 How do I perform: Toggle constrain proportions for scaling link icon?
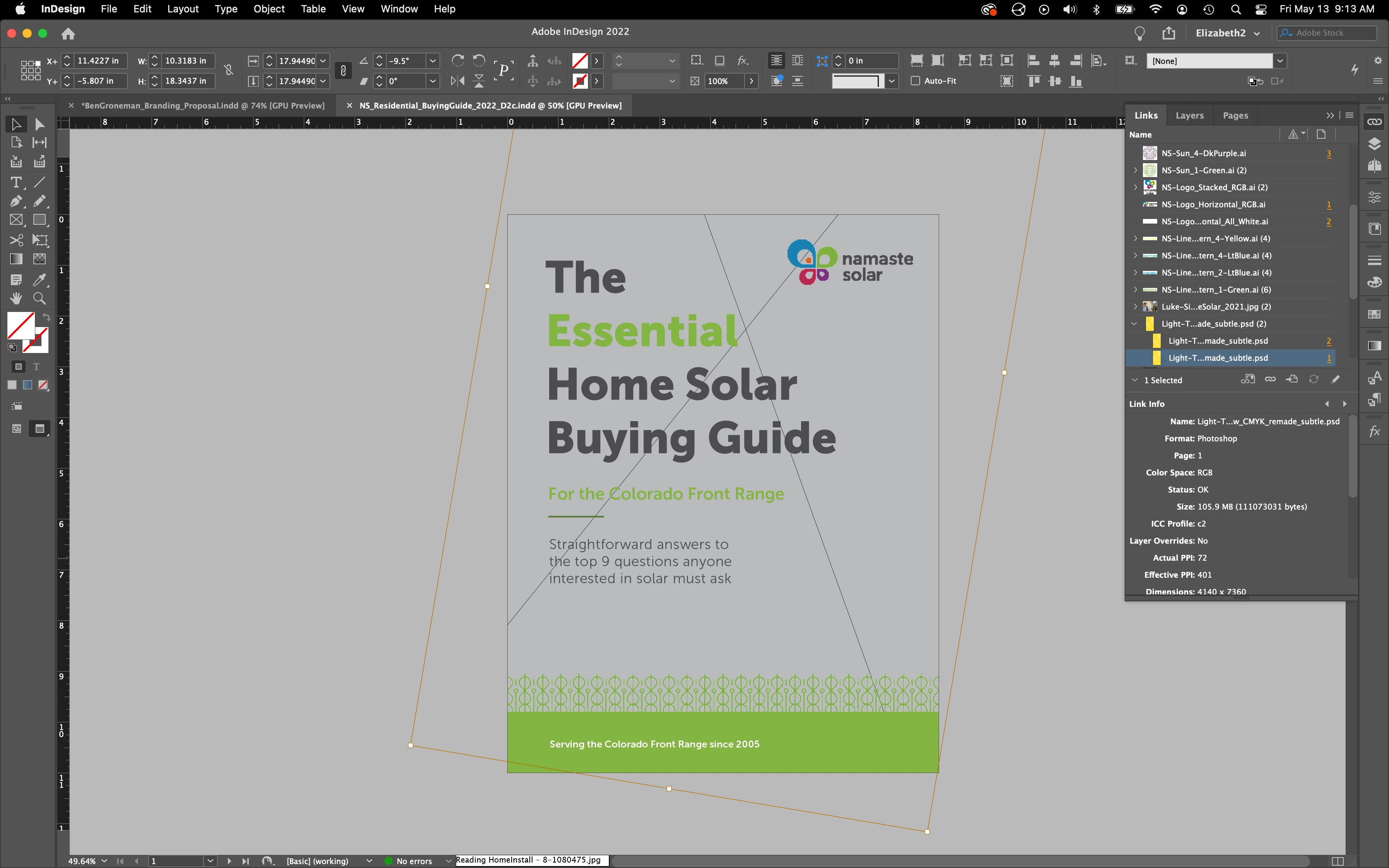pyautogui.click(x=343, y=71)
